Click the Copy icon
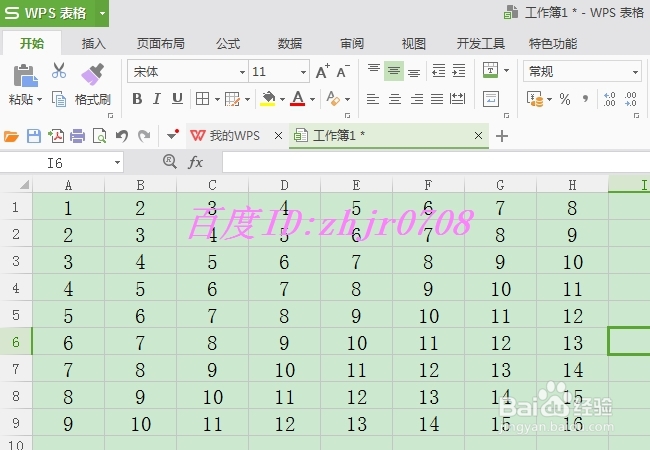The width and height of the screenshot is (650, 450). click(x=59, y=99)
